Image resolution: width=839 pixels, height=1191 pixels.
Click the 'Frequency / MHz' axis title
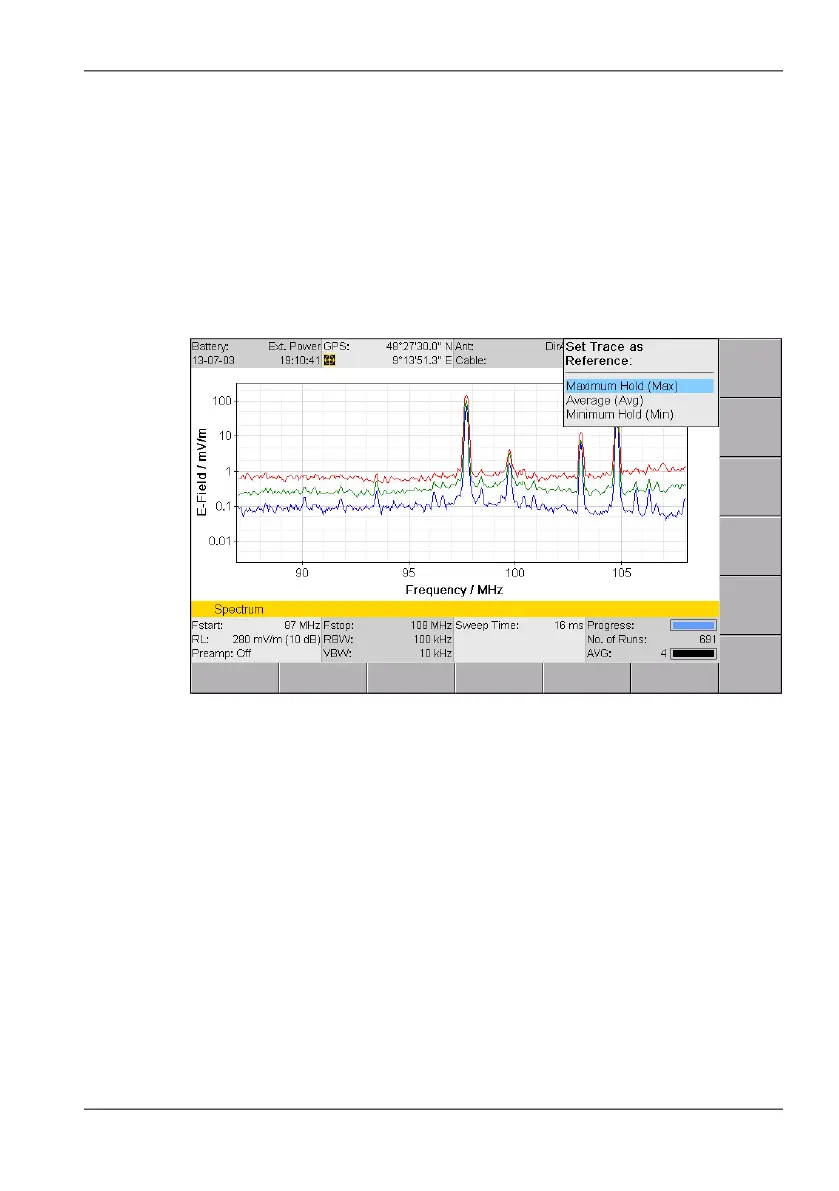(454, 590)
